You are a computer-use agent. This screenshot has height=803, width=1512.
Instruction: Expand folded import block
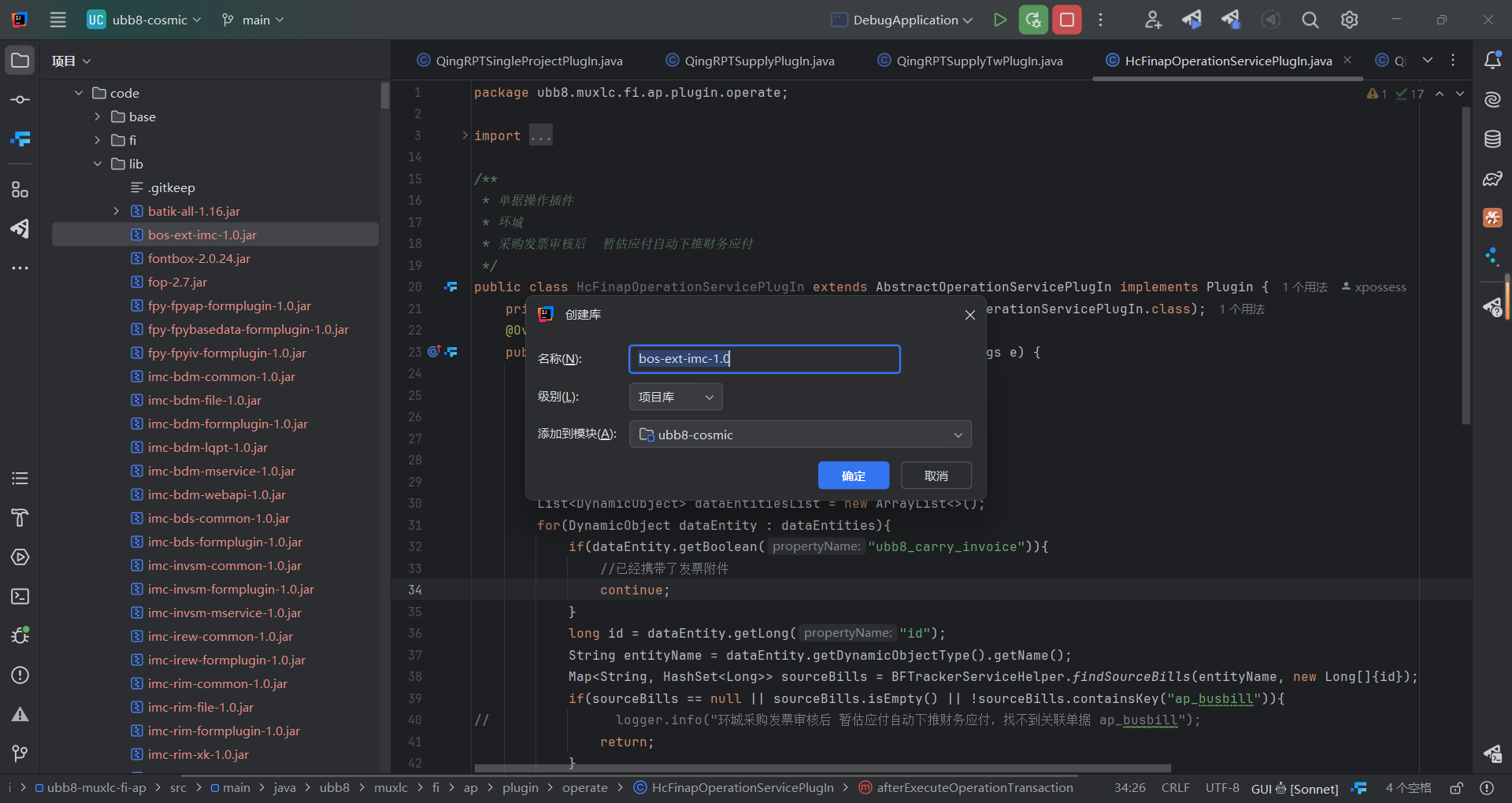coord(465,135)
